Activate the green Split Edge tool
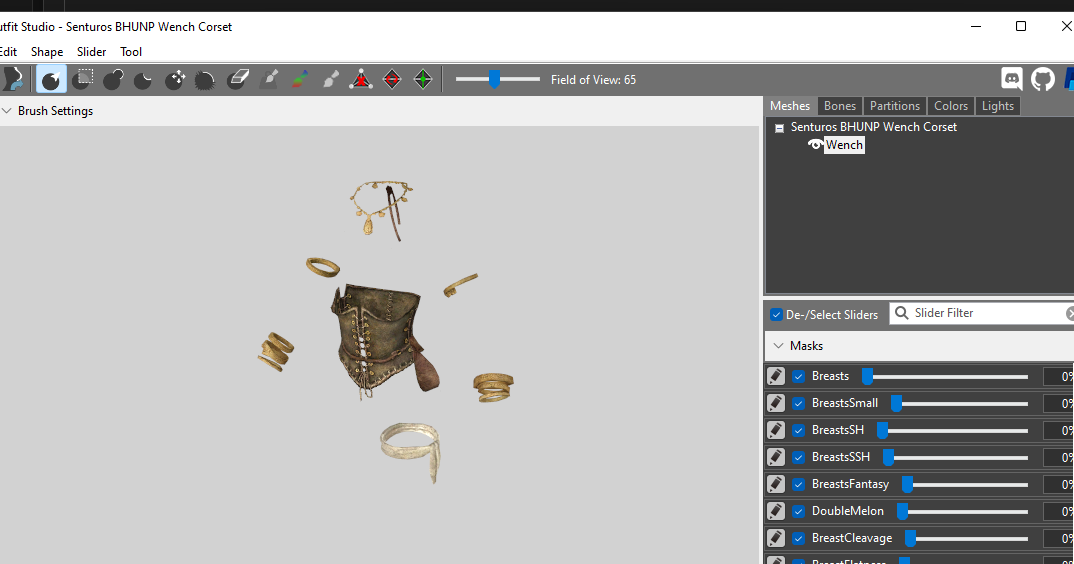 pos(423,79)
